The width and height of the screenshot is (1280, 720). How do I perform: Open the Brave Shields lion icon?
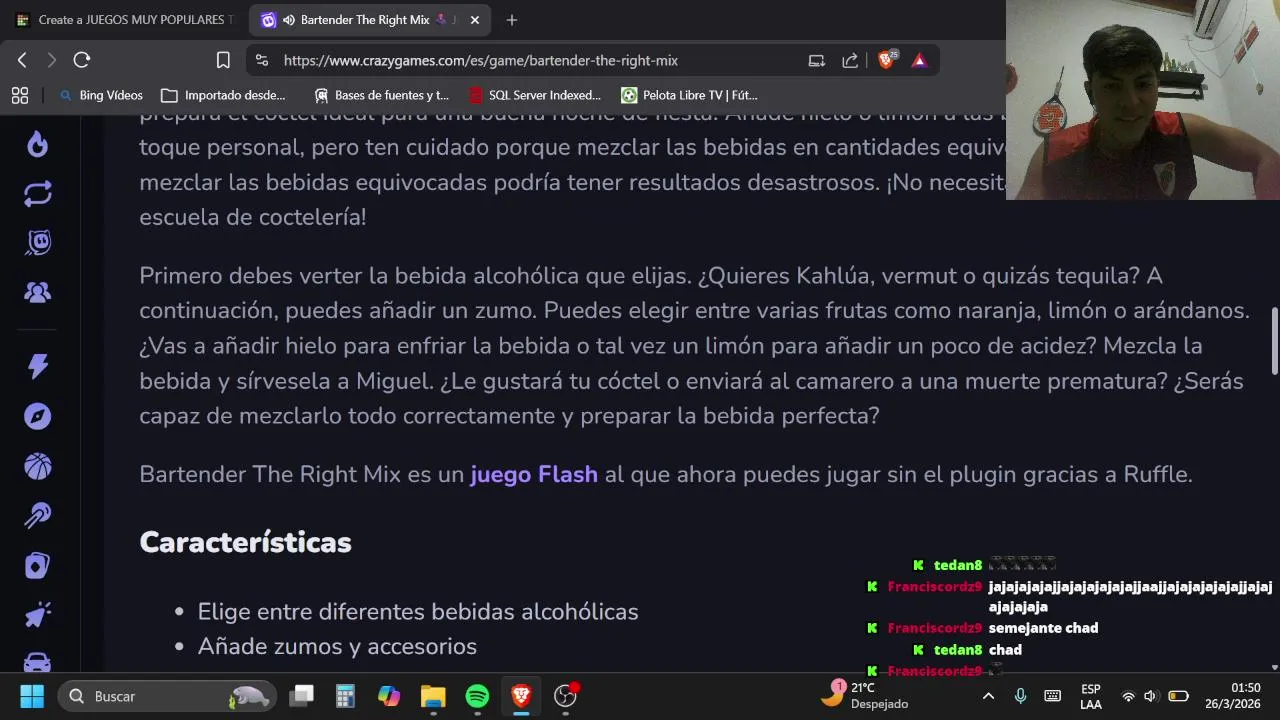[x=887, y=59]
